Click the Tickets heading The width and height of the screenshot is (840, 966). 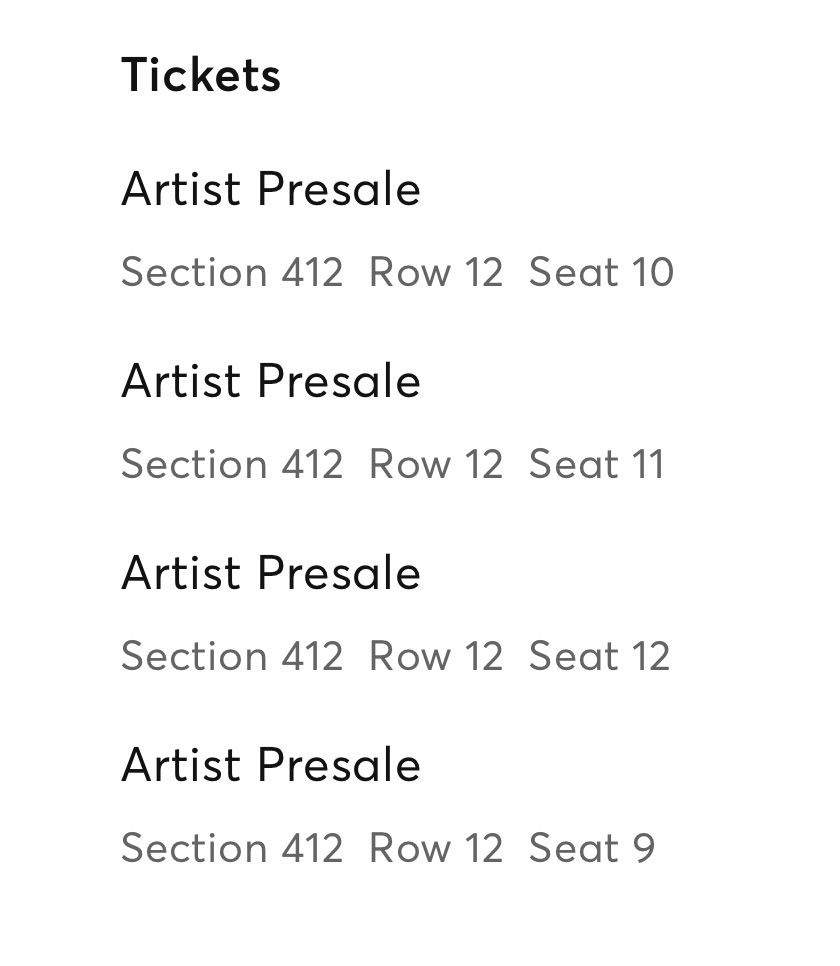click(x=201, y=76)
